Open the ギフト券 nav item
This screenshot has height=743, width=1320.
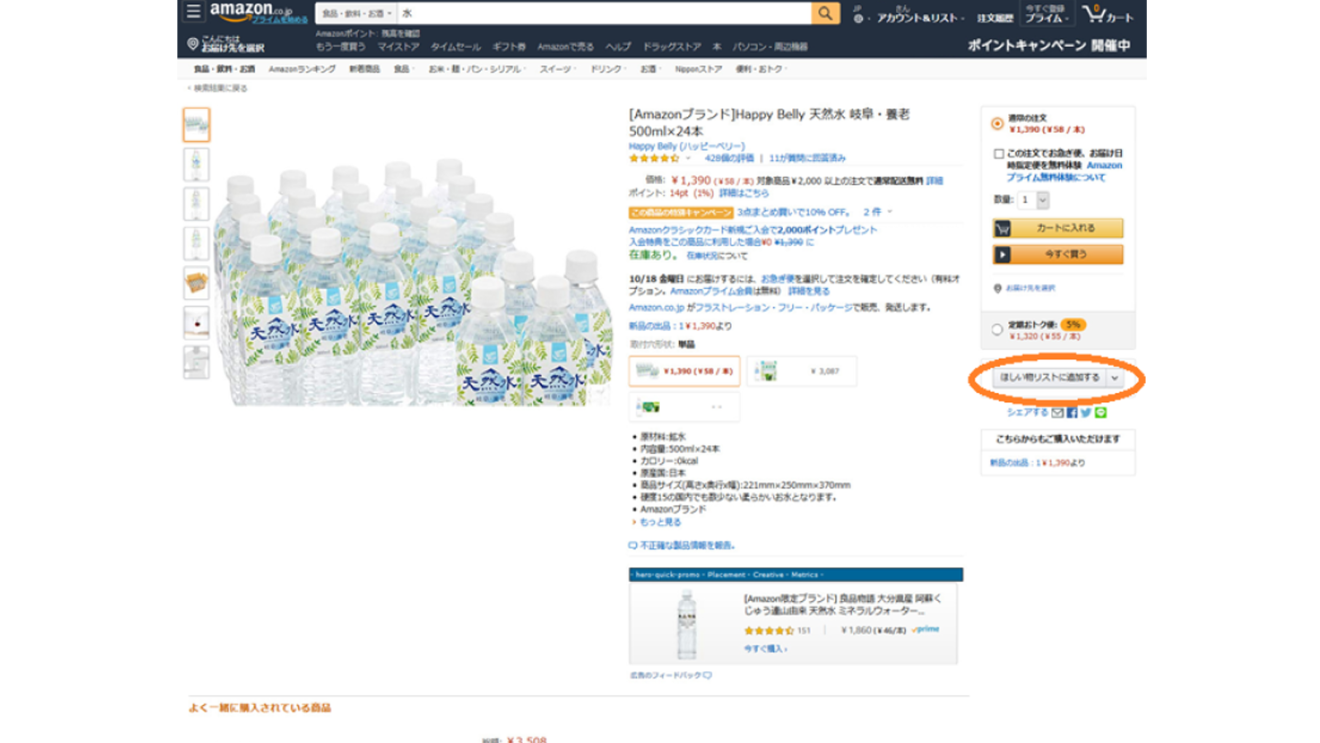click(x=508, y=47)
